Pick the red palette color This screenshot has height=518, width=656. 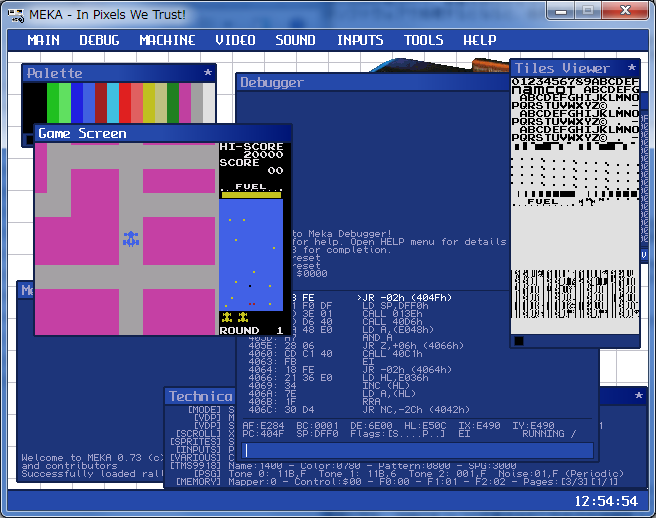tap(125, 103)
